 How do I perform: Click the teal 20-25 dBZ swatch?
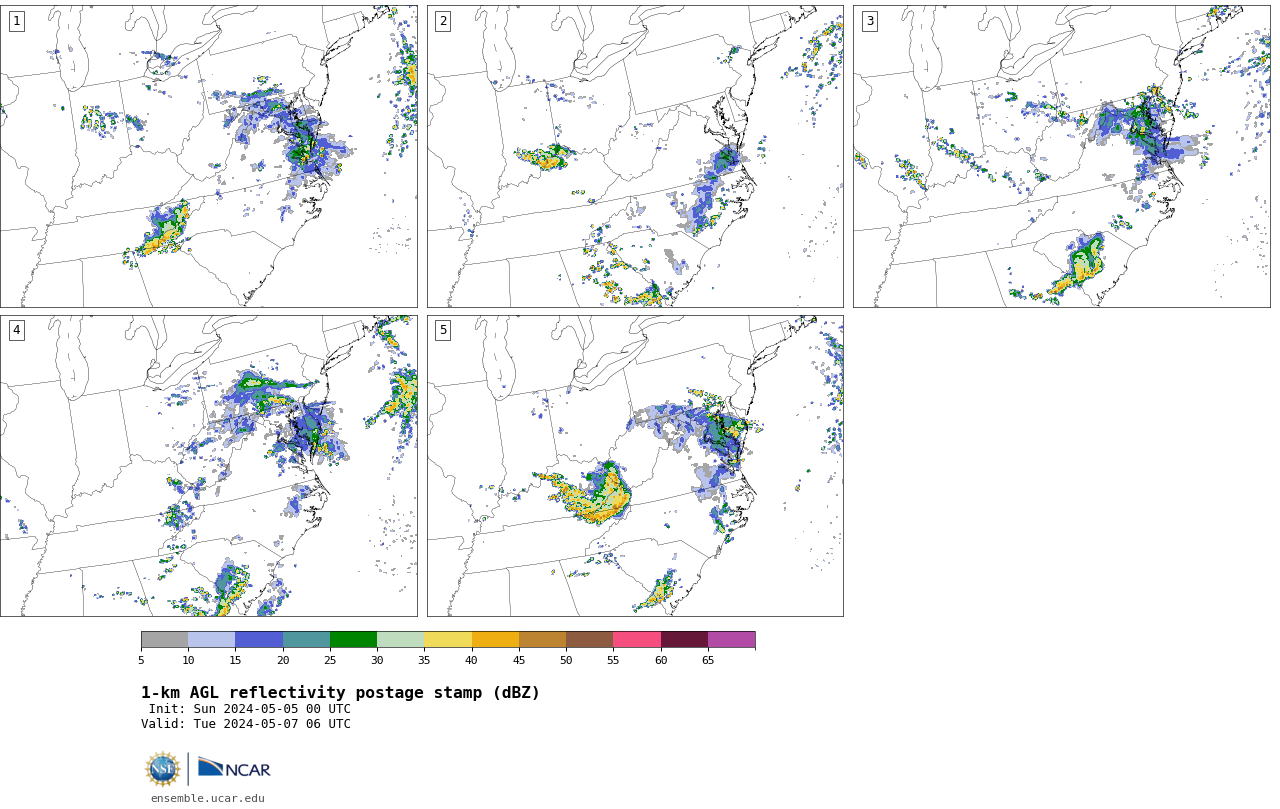pyautogui.click(x=306, y=640)
